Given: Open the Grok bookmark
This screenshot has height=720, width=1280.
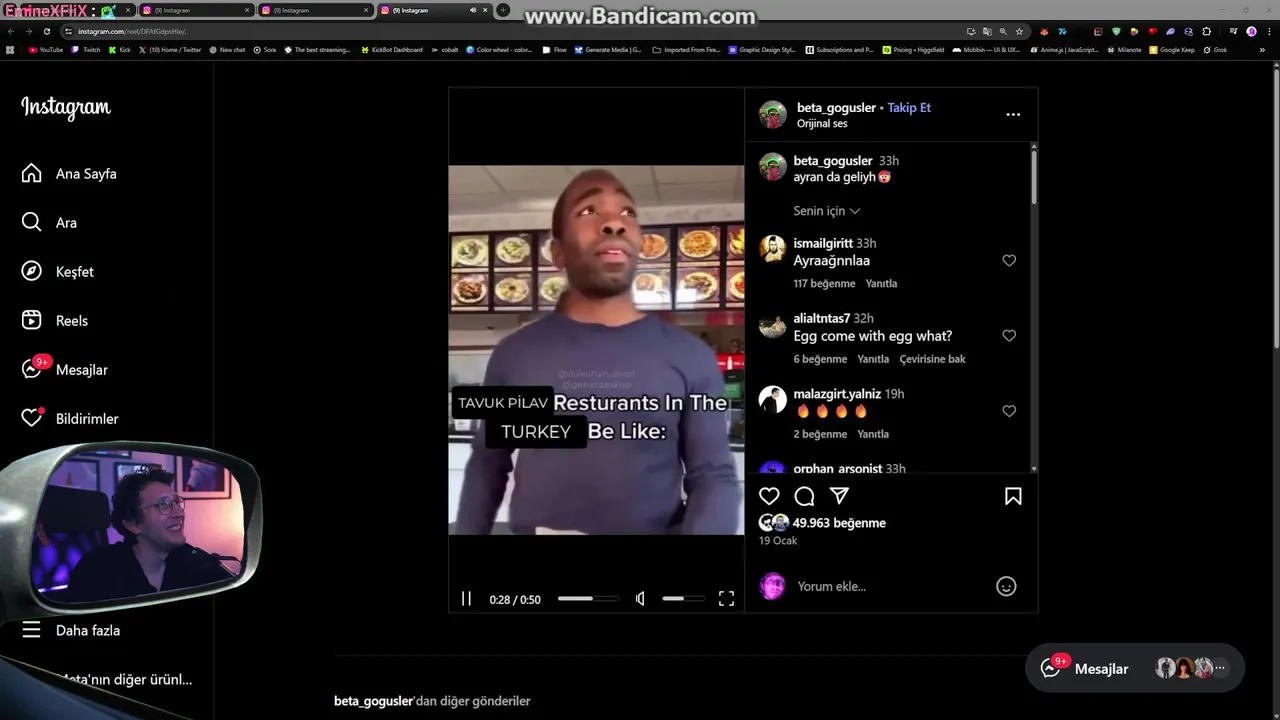Looking at the screenshot, I should (x=1216, y=50).
